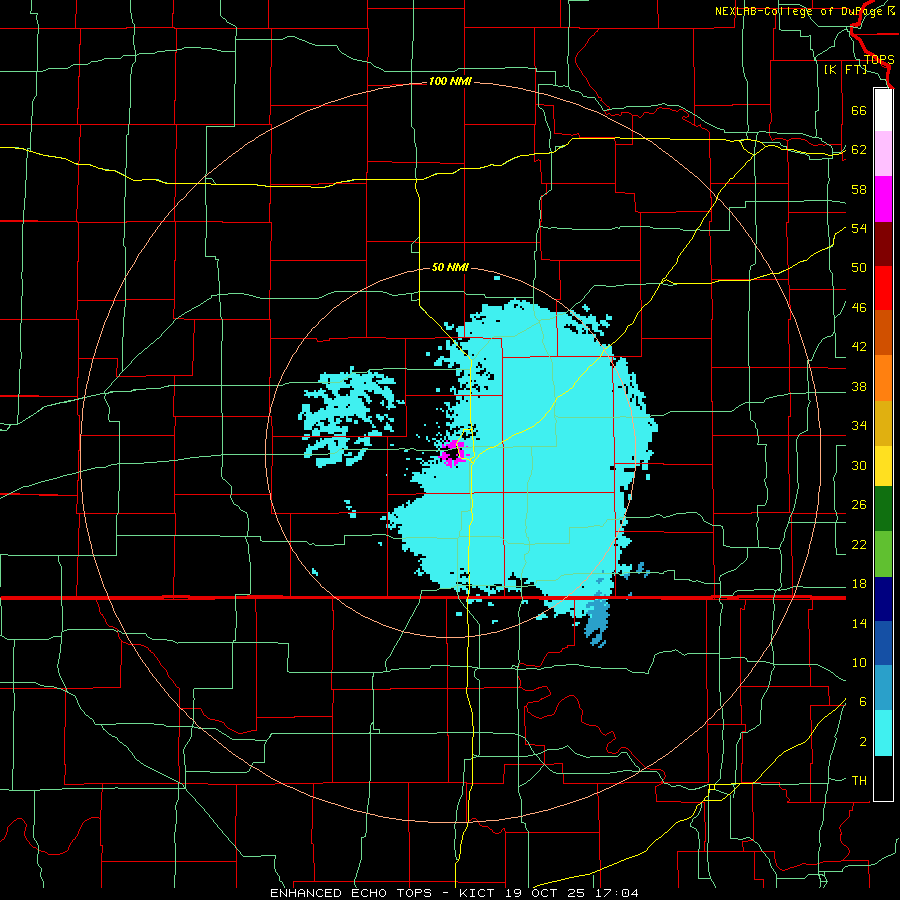Click the "10" scale label
The width and height of the screenshot is (900, 900).
pos(859,662)
